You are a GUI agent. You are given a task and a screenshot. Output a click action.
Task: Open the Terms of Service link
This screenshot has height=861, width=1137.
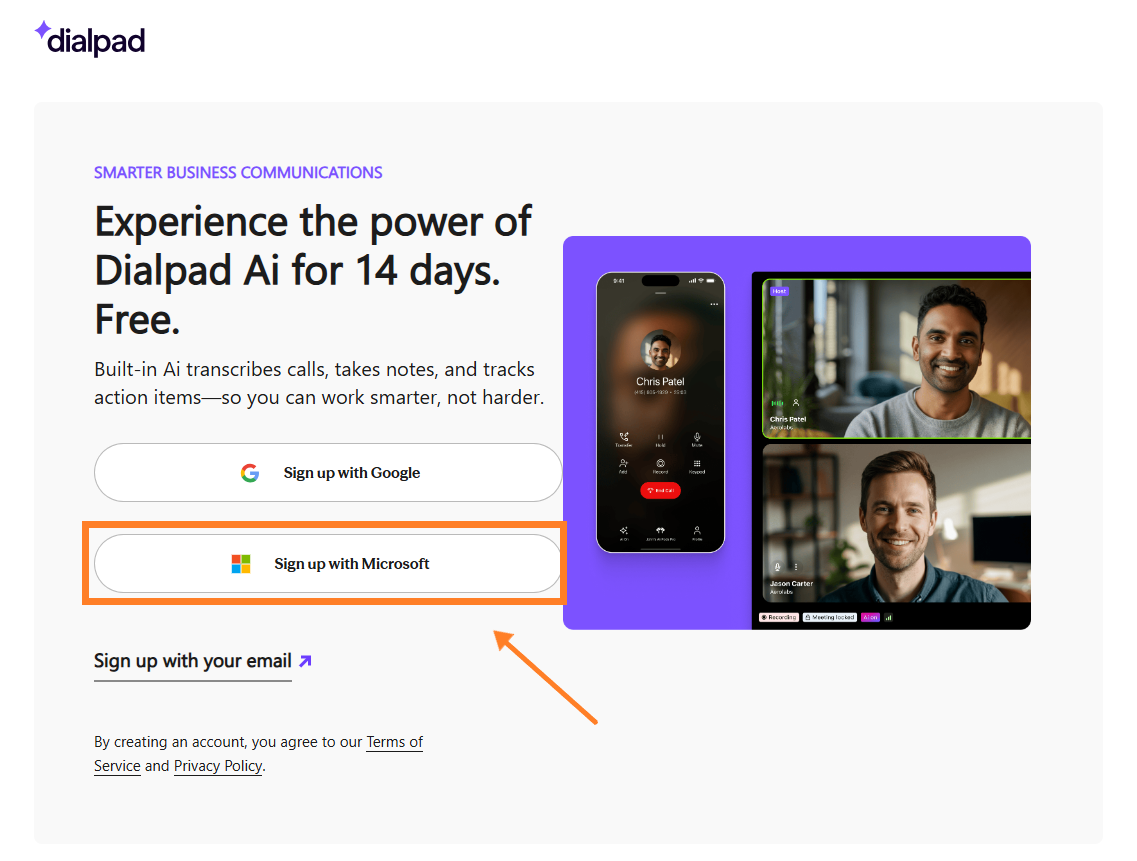coord(258,754)
